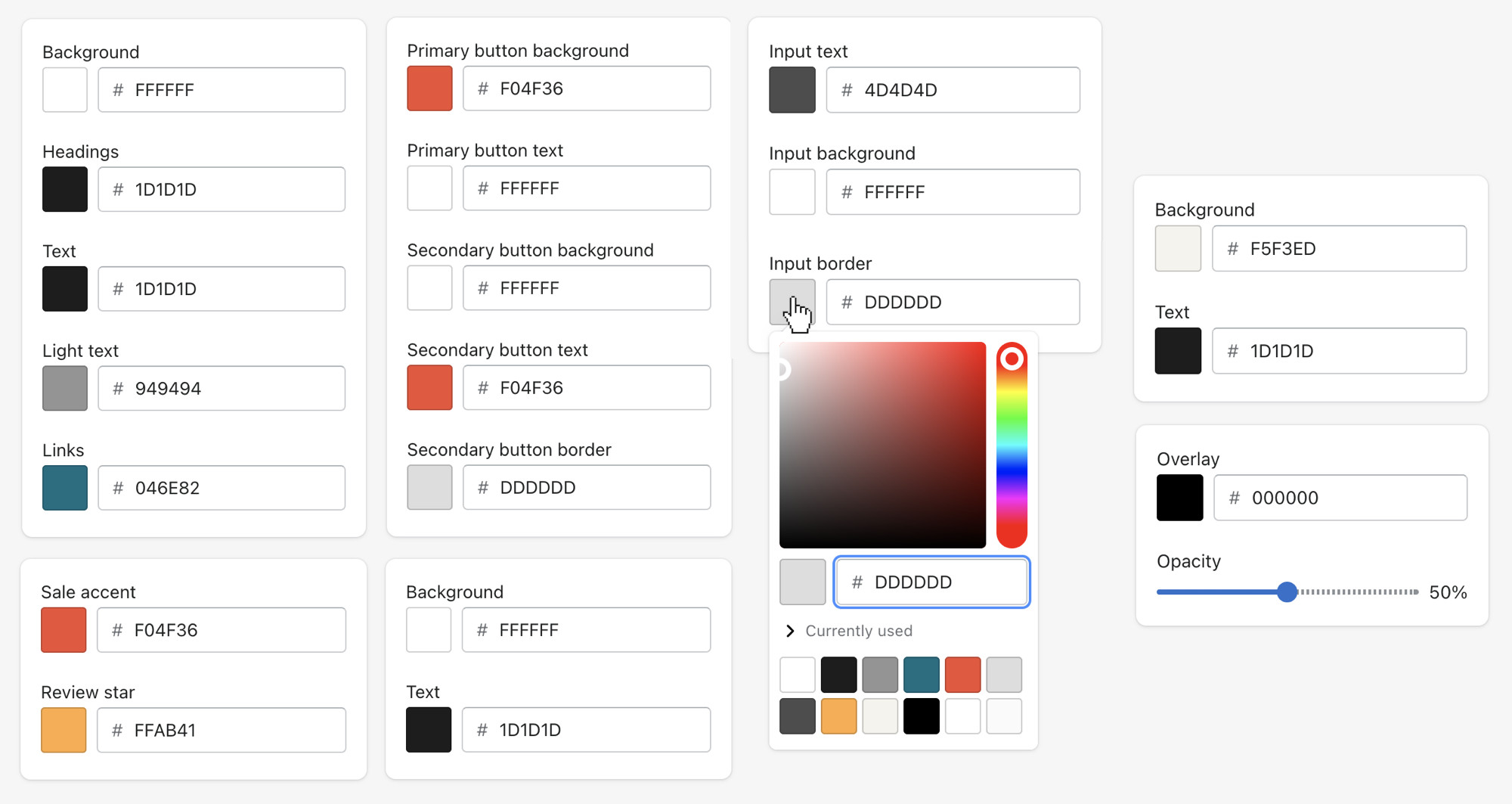Click the Secondary button border swatch
Screen dimensions: 1512x804
coord(429,487)
